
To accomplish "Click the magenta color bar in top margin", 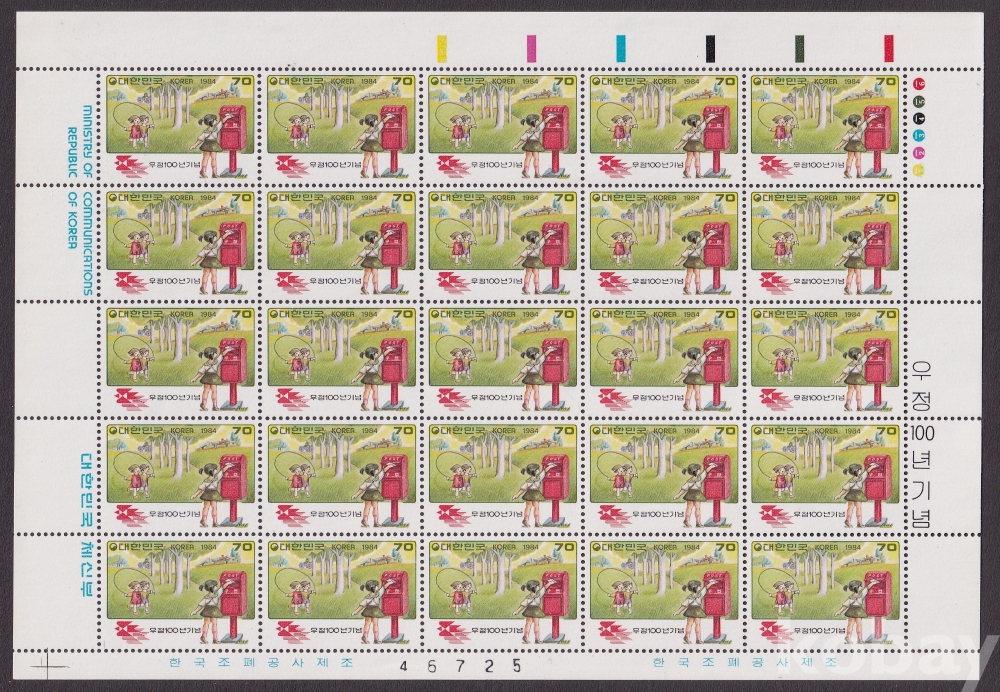I will tap(531, 47).
